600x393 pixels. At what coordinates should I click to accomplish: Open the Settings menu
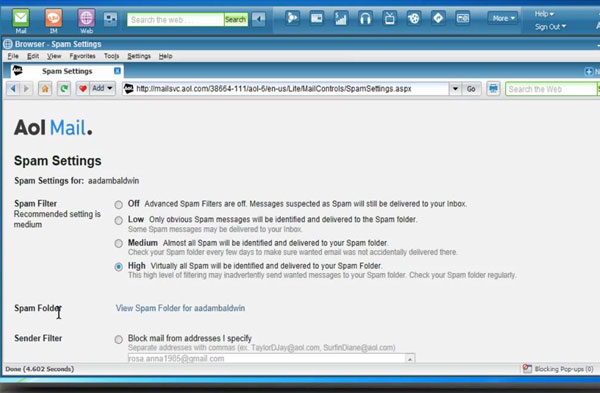139,56
